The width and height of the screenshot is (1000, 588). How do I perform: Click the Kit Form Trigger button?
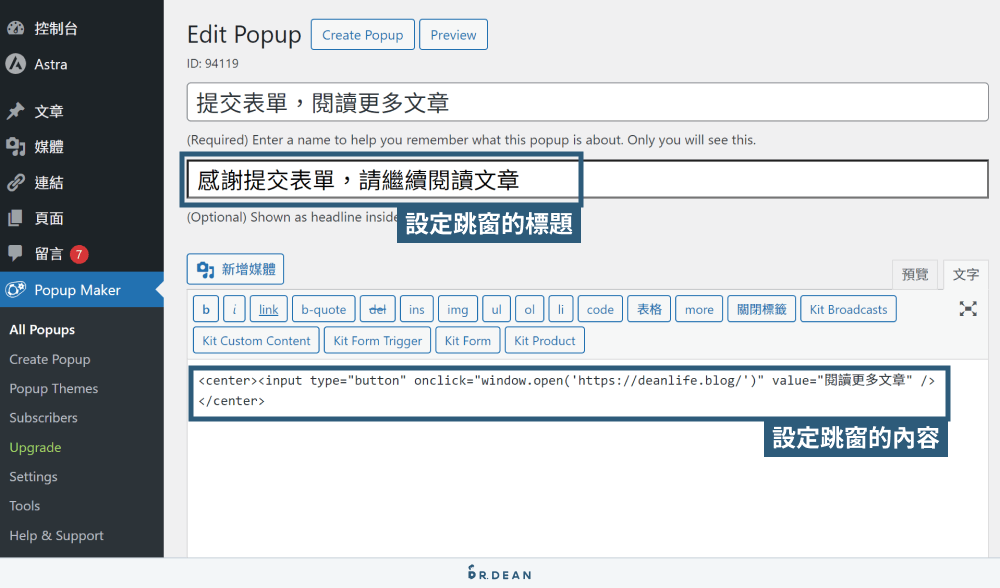[377, 340]
